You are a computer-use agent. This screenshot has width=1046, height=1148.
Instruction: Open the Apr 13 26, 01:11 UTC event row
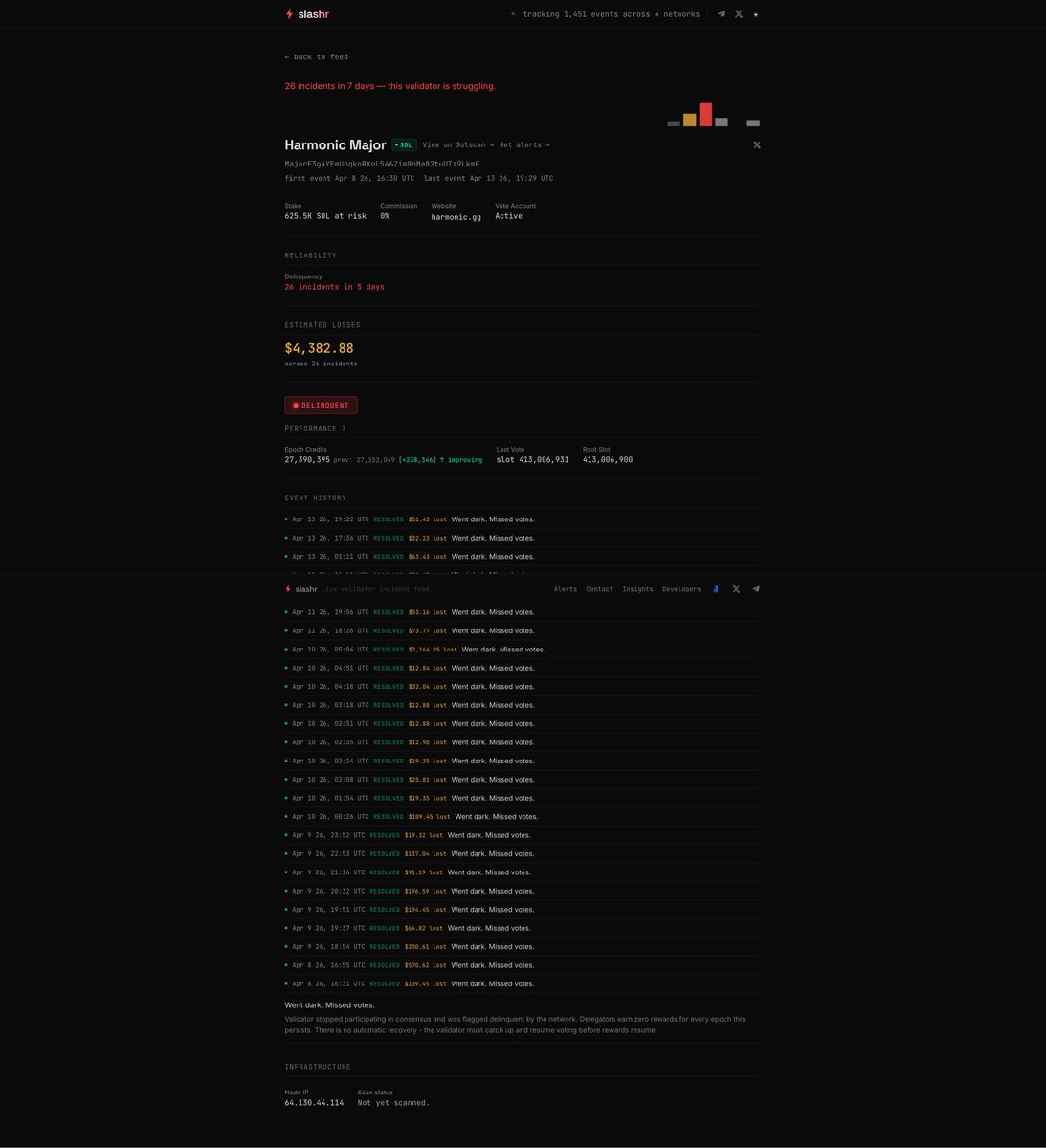523,557
